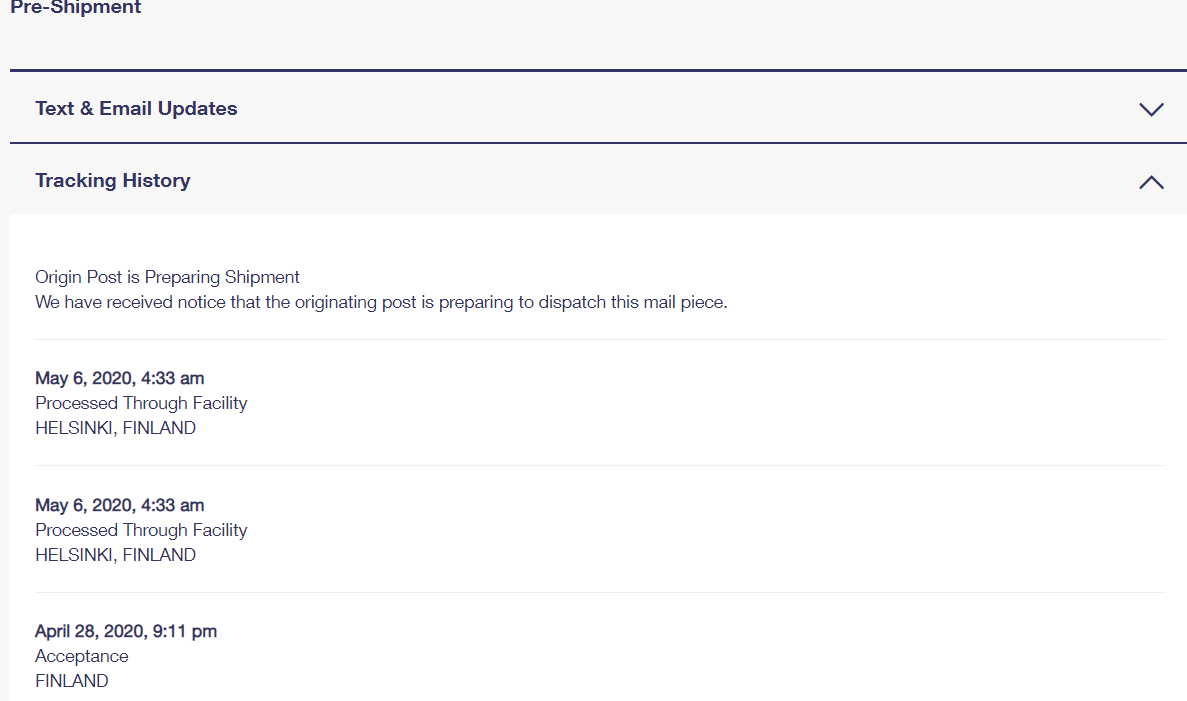Click the divider below the dispatch notice
1187x701 pixels.
600,339
